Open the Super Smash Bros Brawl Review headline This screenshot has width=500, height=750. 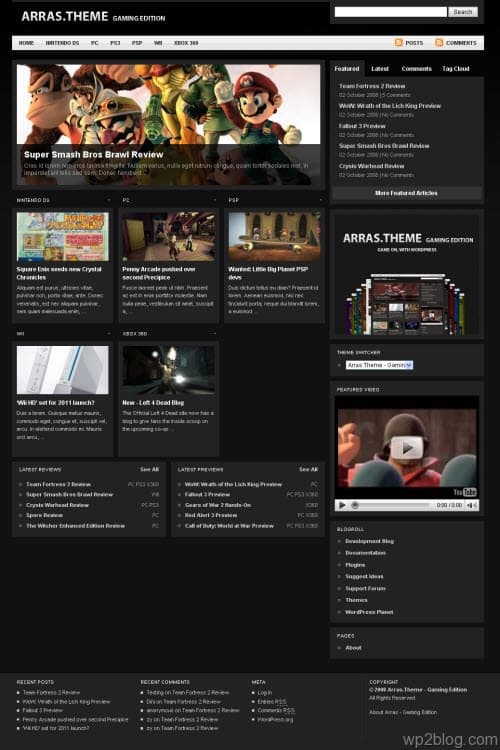pos(93,154)
